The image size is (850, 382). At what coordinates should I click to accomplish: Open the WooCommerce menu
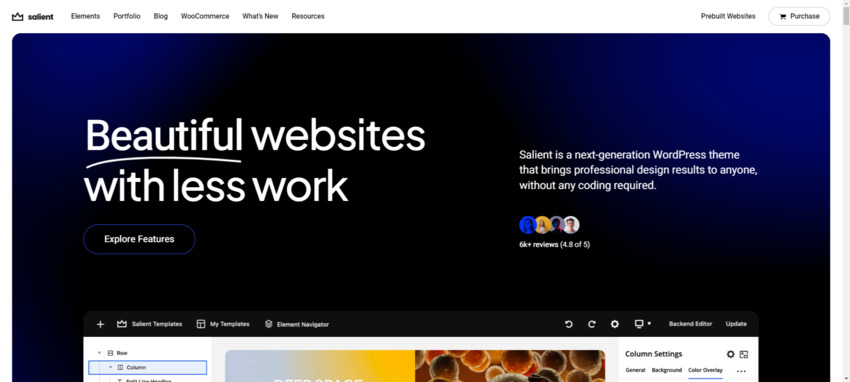[x=205, y=16]
